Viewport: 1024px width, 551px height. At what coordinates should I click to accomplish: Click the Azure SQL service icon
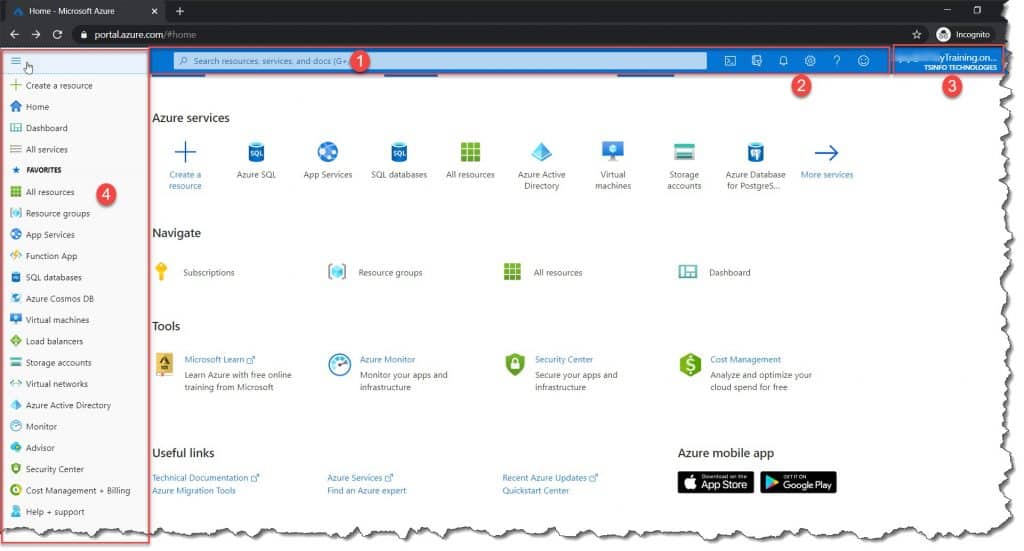point(256,152)
